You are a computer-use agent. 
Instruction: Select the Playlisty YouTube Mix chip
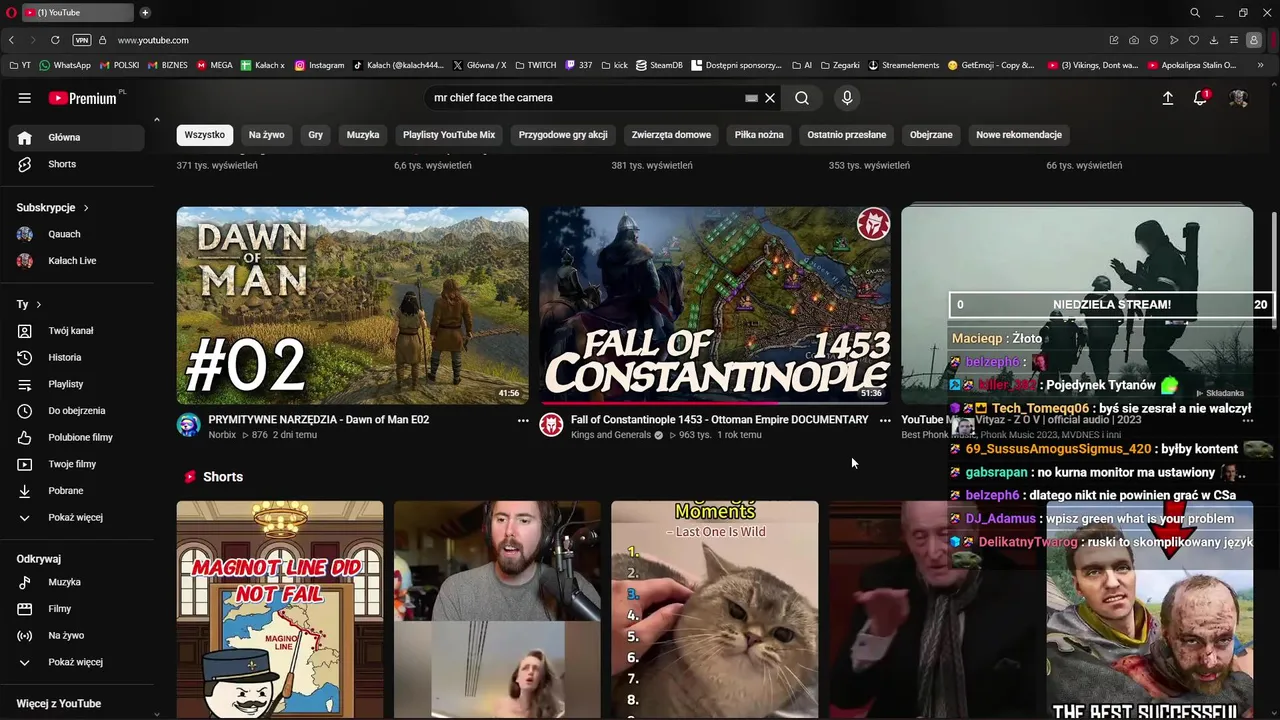(449, 135)
